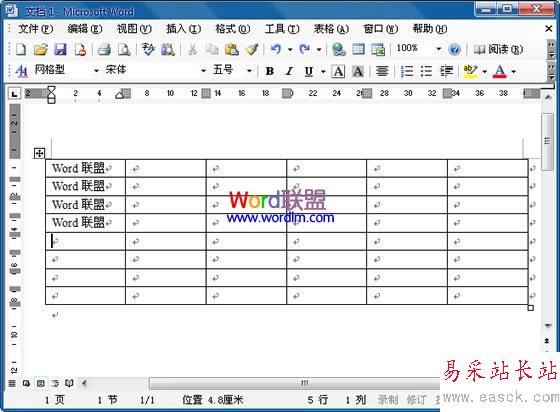Open the underline style dropdown arrow
Viewport: 560px width, 412px height.
(x=323, y=71)
